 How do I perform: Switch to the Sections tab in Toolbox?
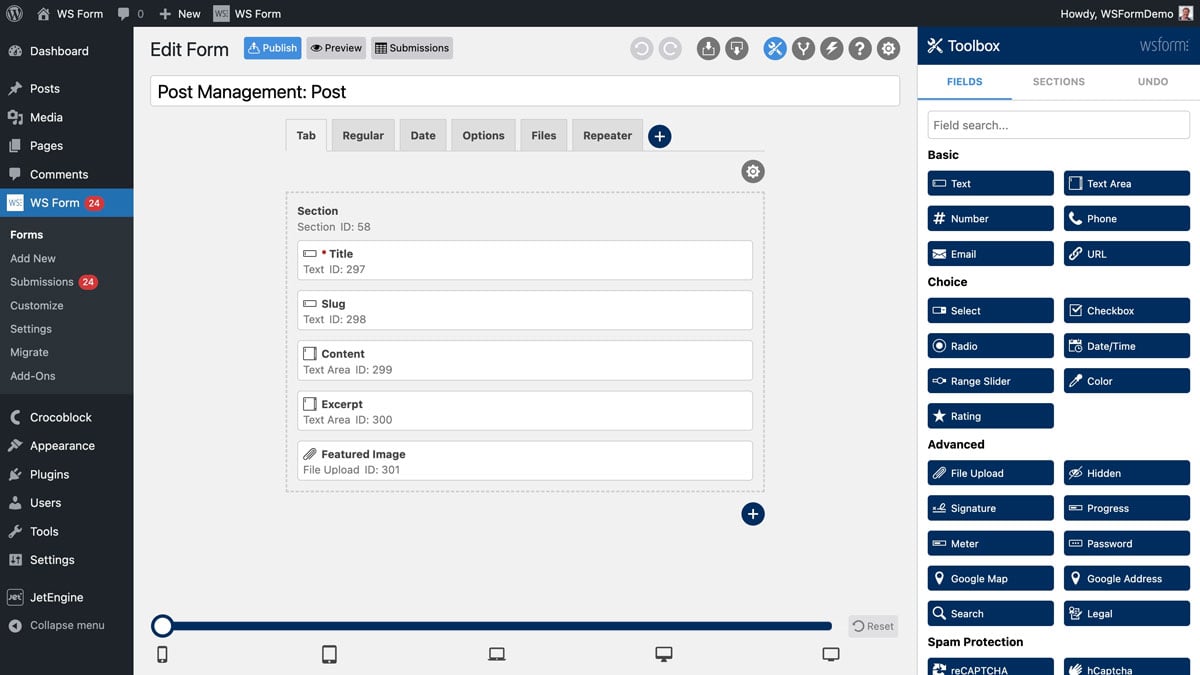(1059, 82)
